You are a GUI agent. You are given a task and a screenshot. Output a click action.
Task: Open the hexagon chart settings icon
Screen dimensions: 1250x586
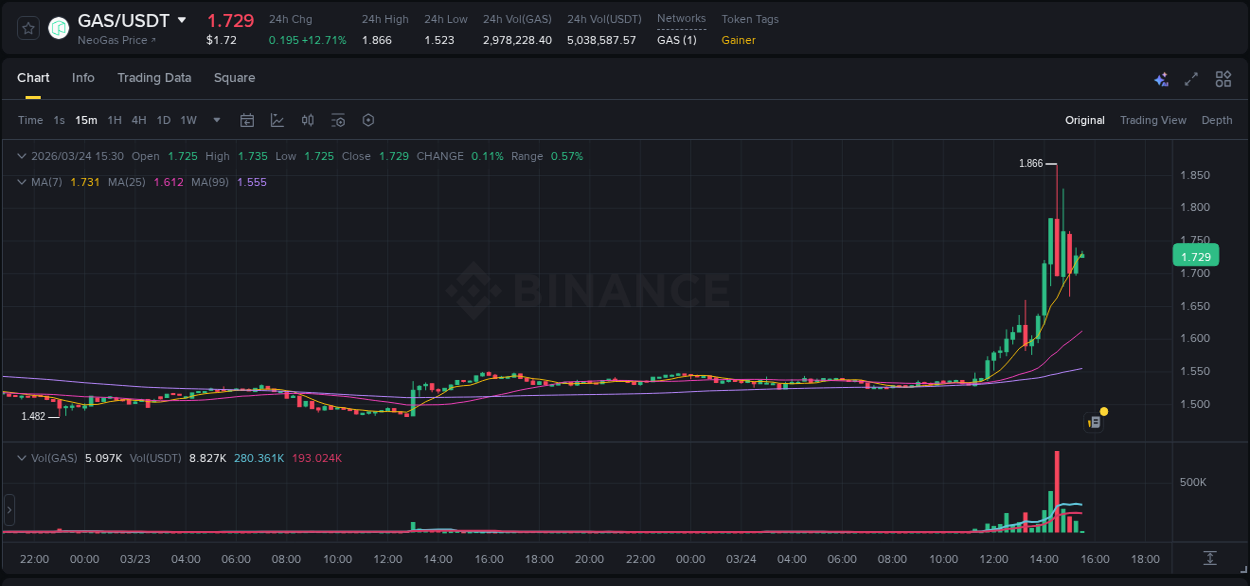[368, 120]
